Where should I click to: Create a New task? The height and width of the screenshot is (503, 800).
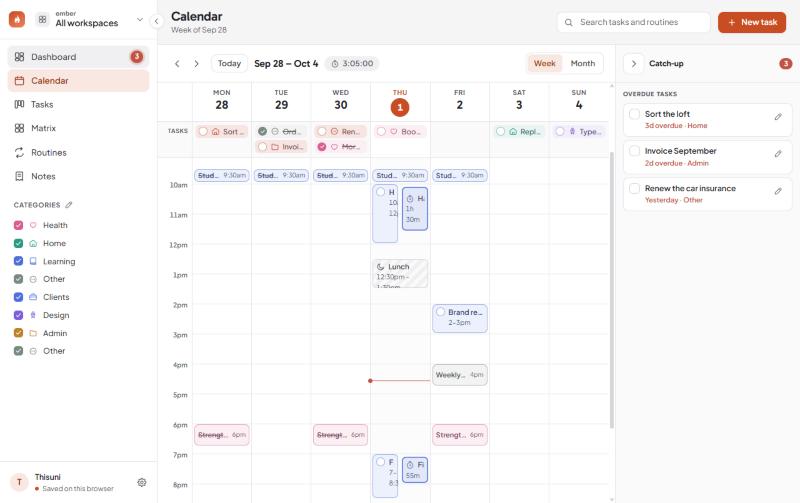[x=752, y=22]
